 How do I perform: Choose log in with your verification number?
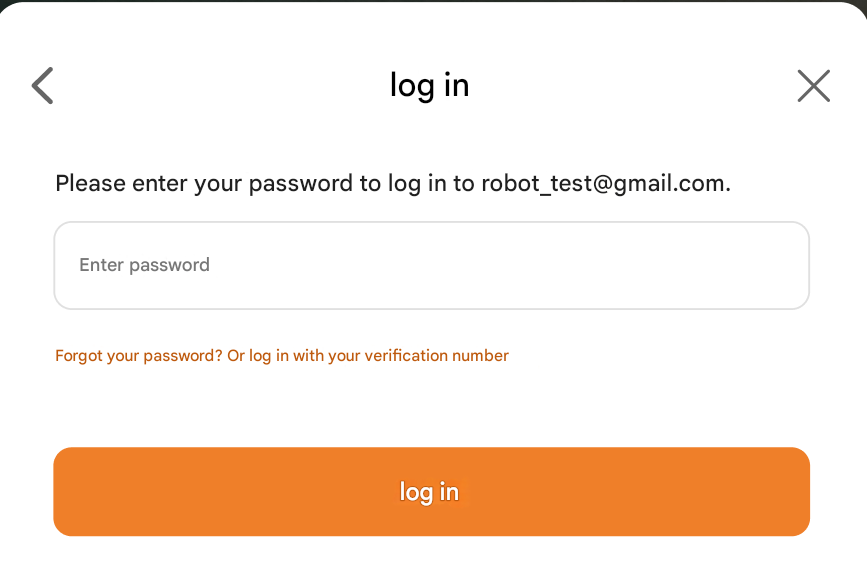pyautogui.click(x=379, y=356)
